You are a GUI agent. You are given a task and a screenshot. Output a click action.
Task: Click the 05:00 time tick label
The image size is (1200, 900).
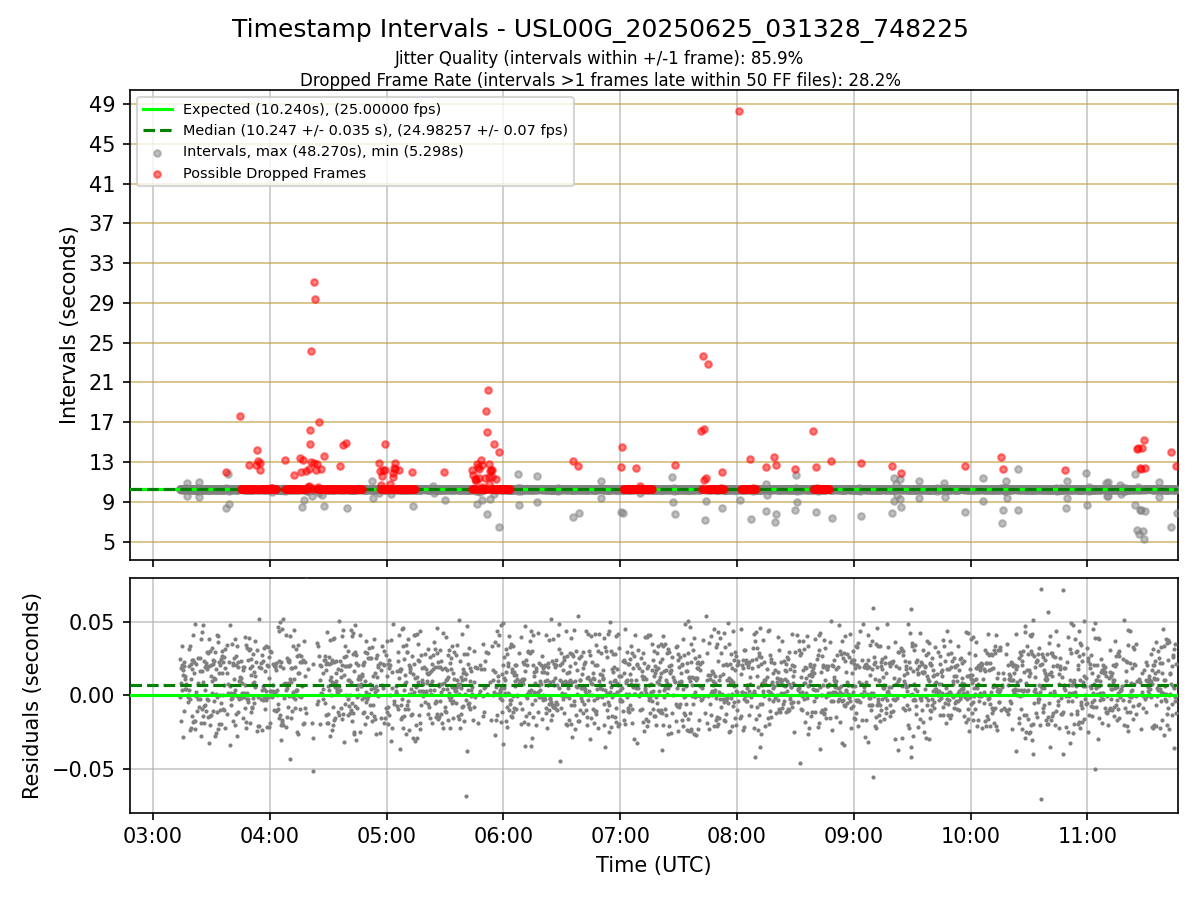pos(386,835)
